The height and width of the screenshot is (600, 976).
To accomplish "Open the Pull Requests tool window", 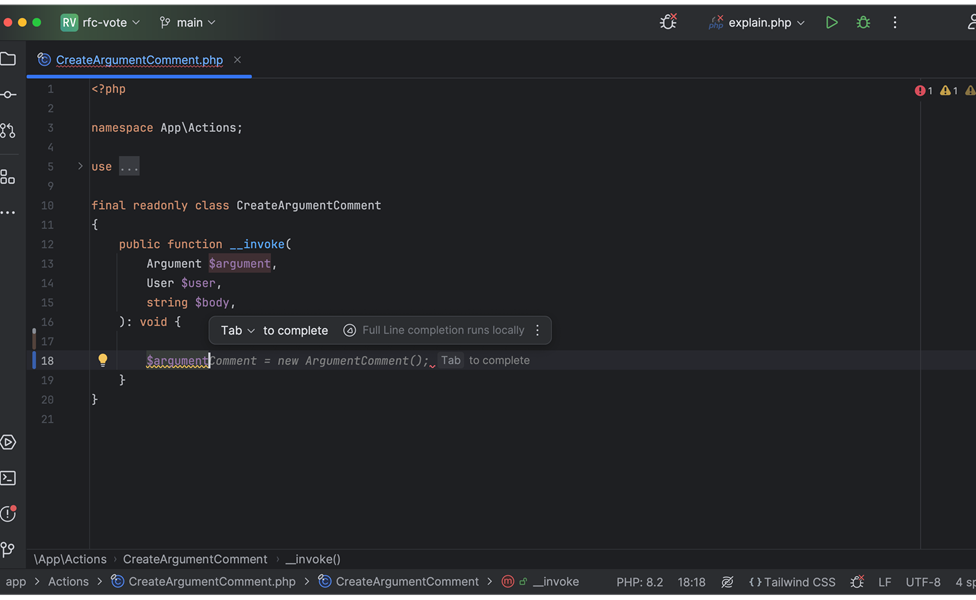I will pyautogui.click(x=8, y=131).
